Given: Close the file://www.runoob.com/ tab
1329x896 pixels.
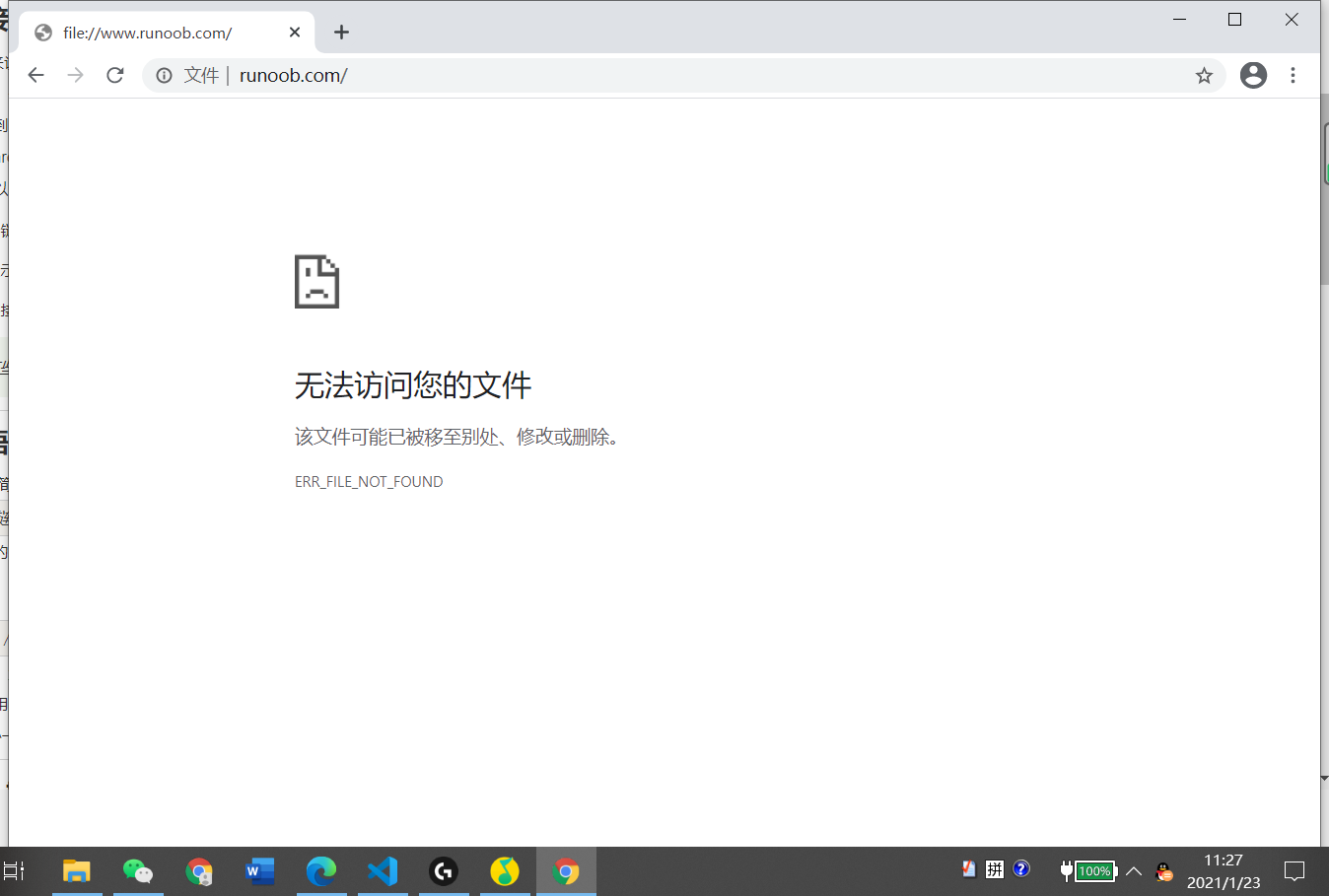Looking at the screenshot, I should (295, 33).
